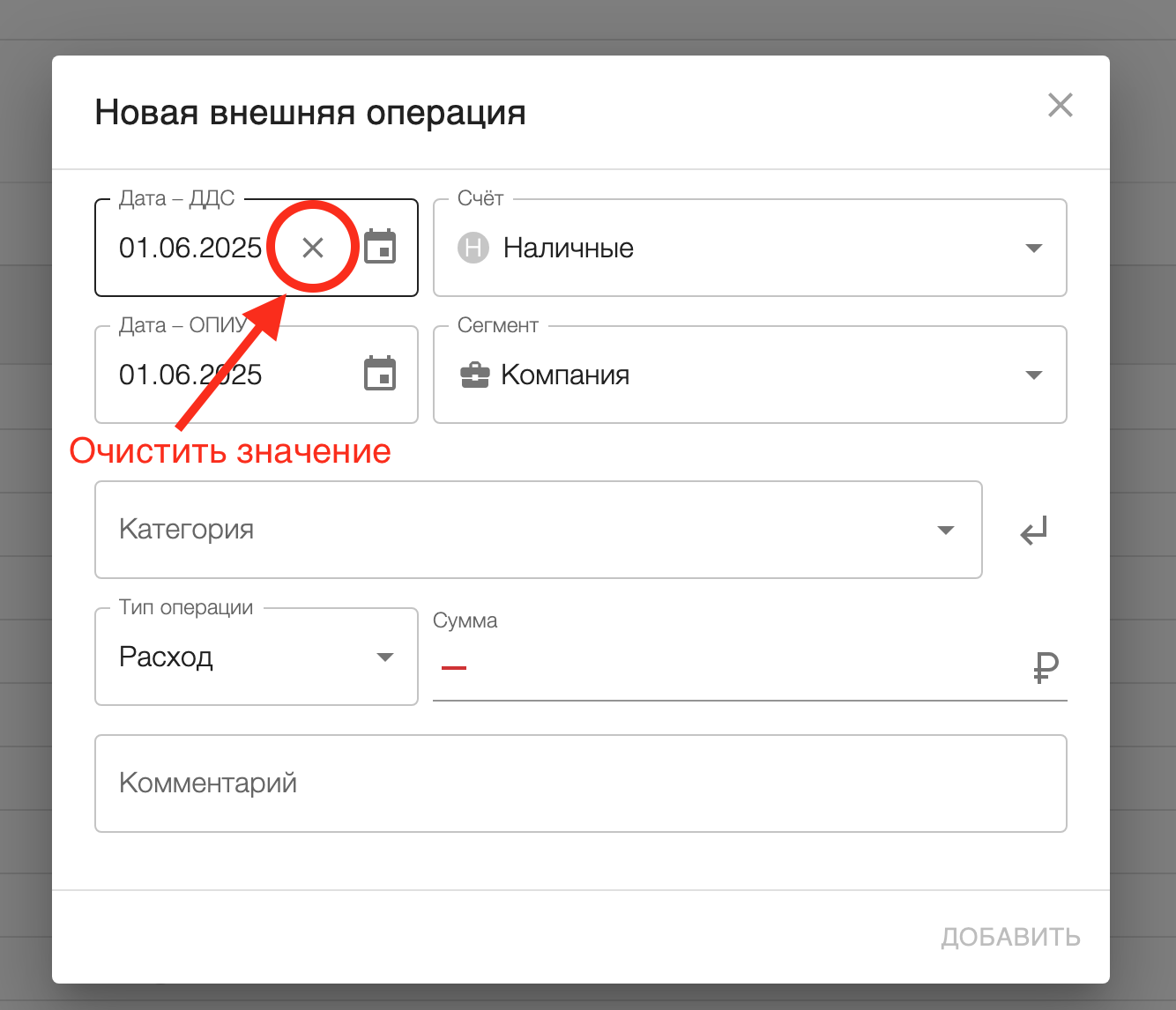Viewport: 1176px width, 1010px height.
Task: Select the Наличные account text
Action: (569, 249)
